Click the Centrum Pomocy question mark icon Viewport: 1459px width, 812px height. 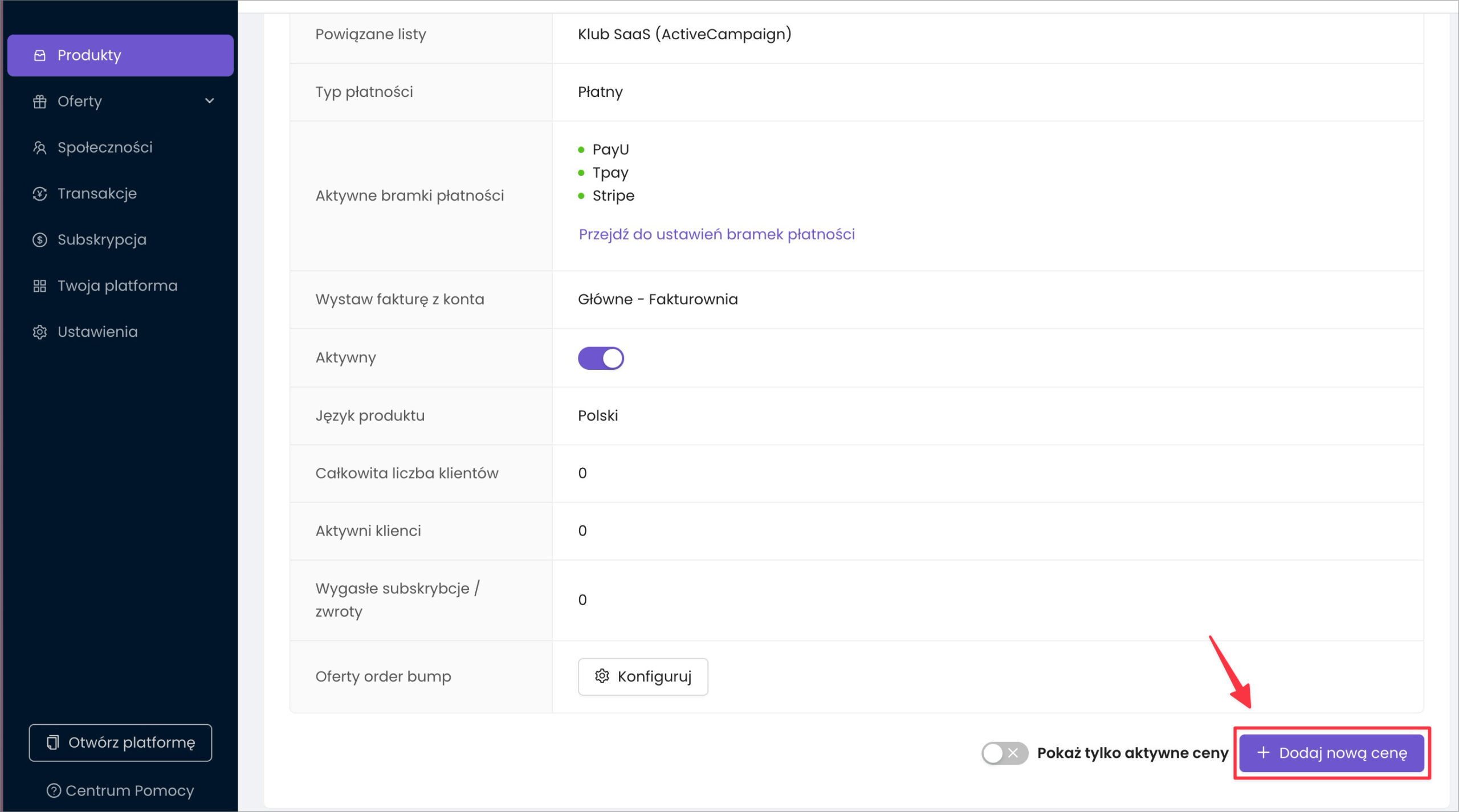54,791
